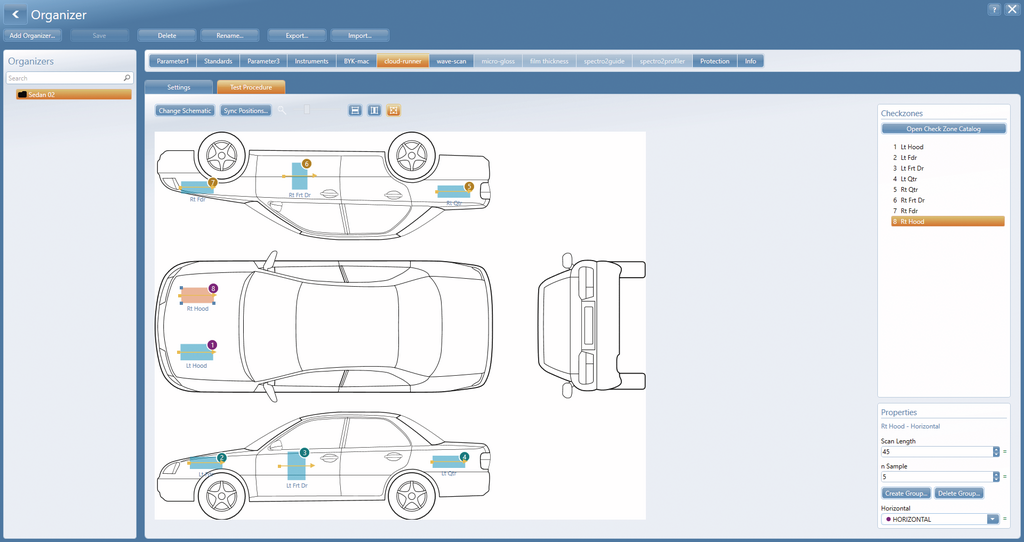
Task: Select check zone marker 7 on schematic
Action: 212,183
